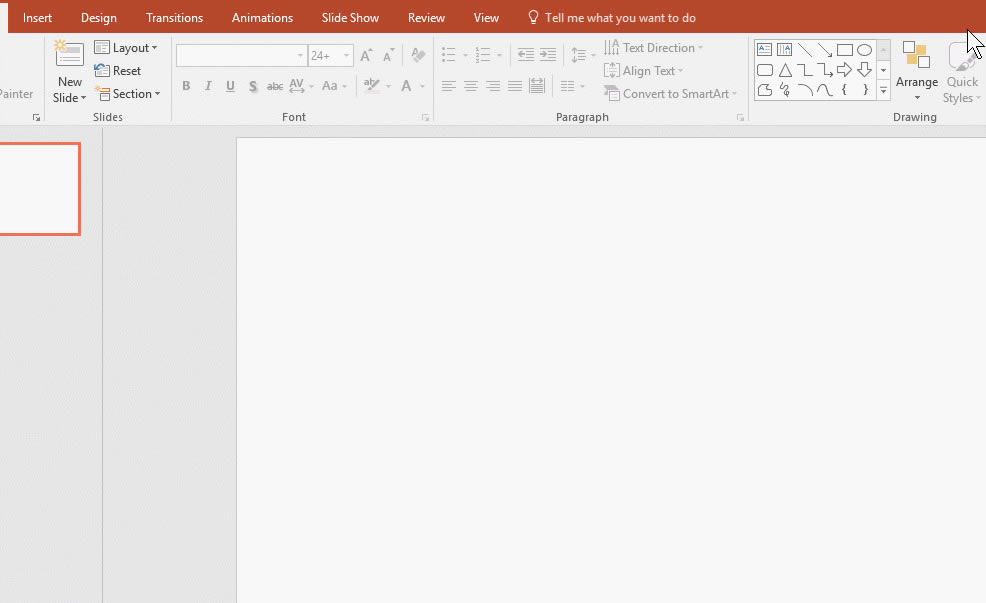Viewport: 986px width, 603px height.
Task: Open the Layout dropdown
Action: tap(126, 48)
